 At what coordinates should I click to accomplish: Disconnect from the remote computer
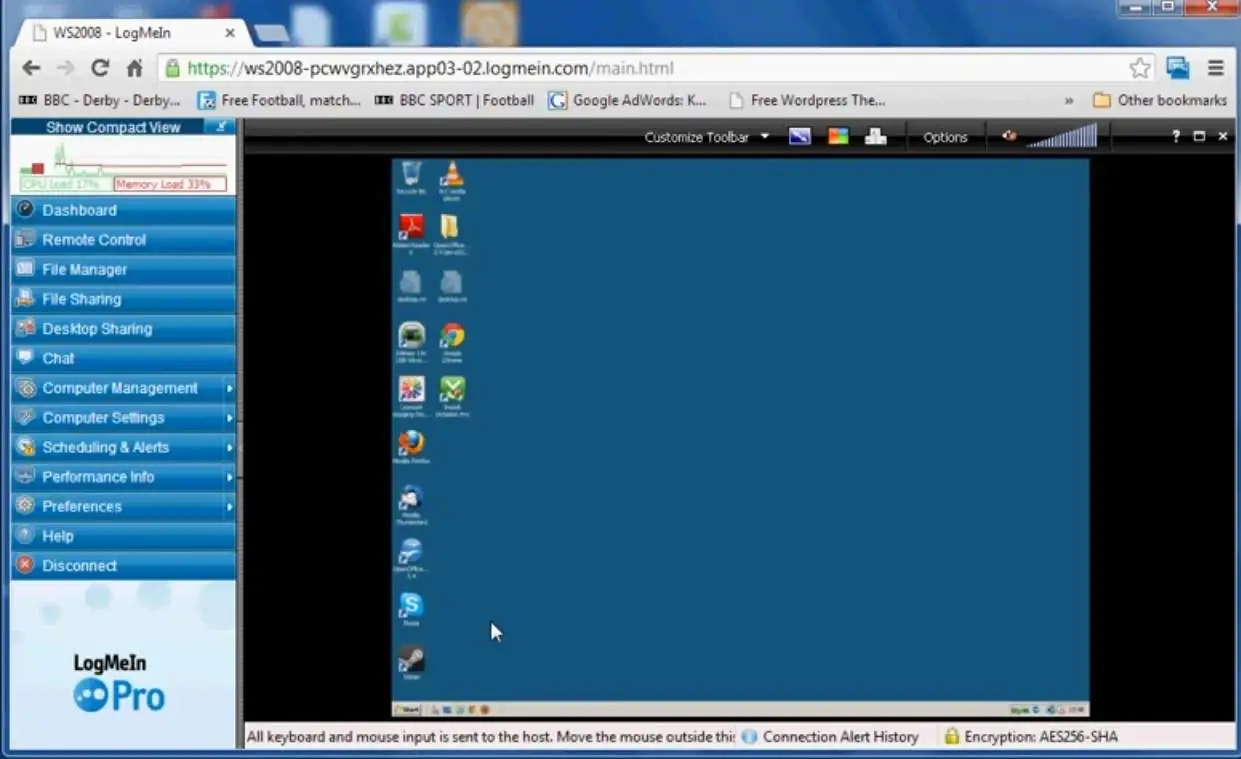coord(123,566)
